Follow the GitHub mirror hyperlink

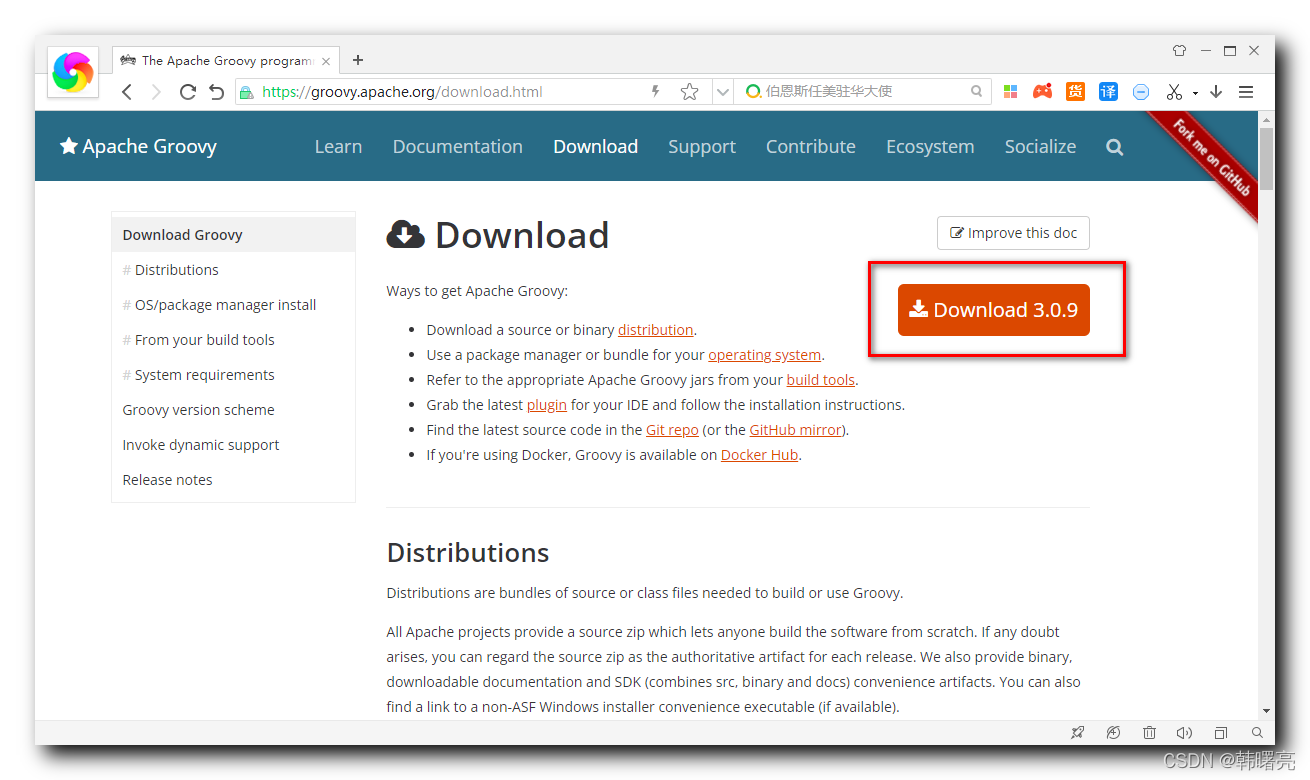click(796, 430)
